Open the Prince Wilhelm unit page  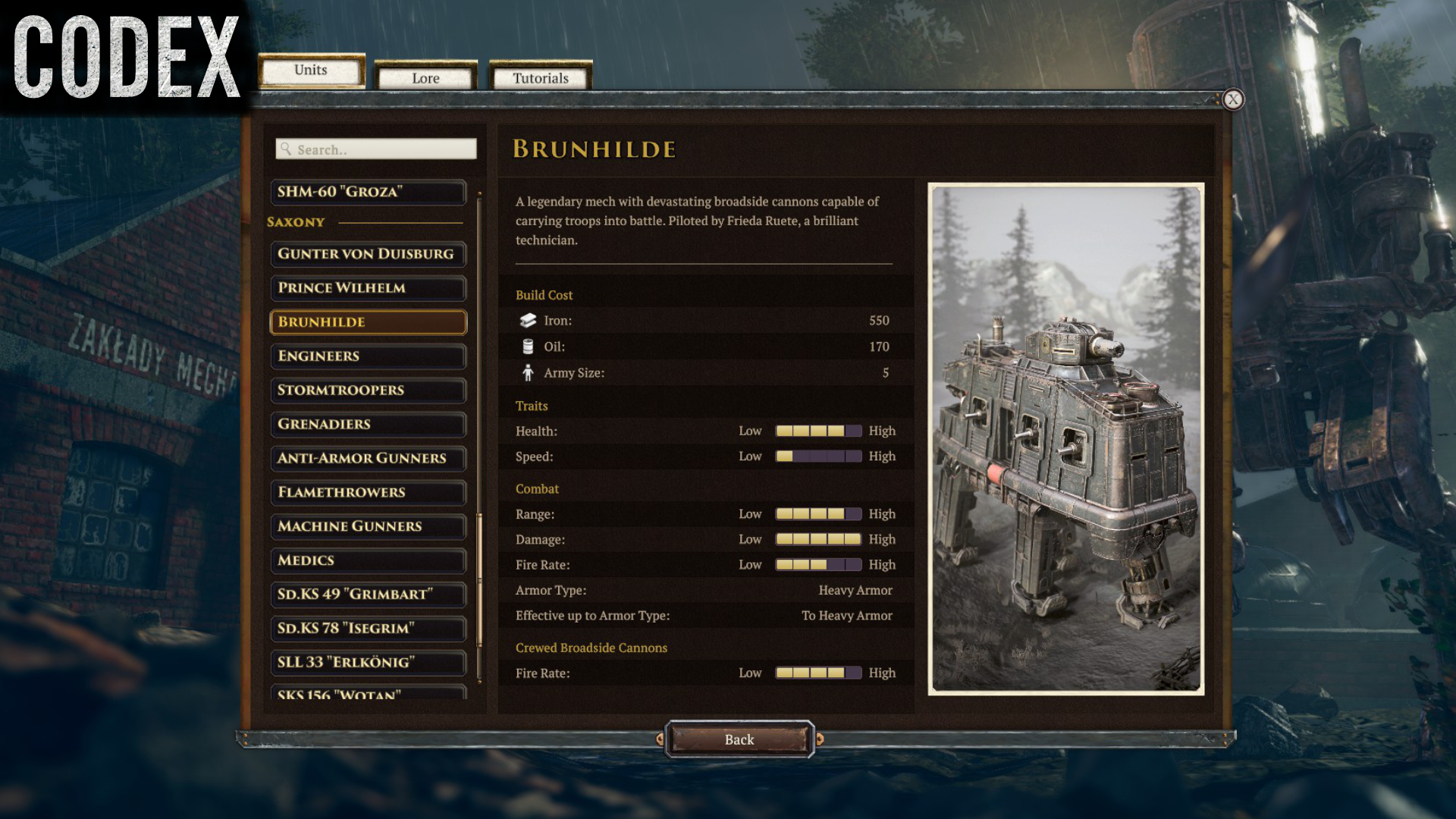click(369, 288)
